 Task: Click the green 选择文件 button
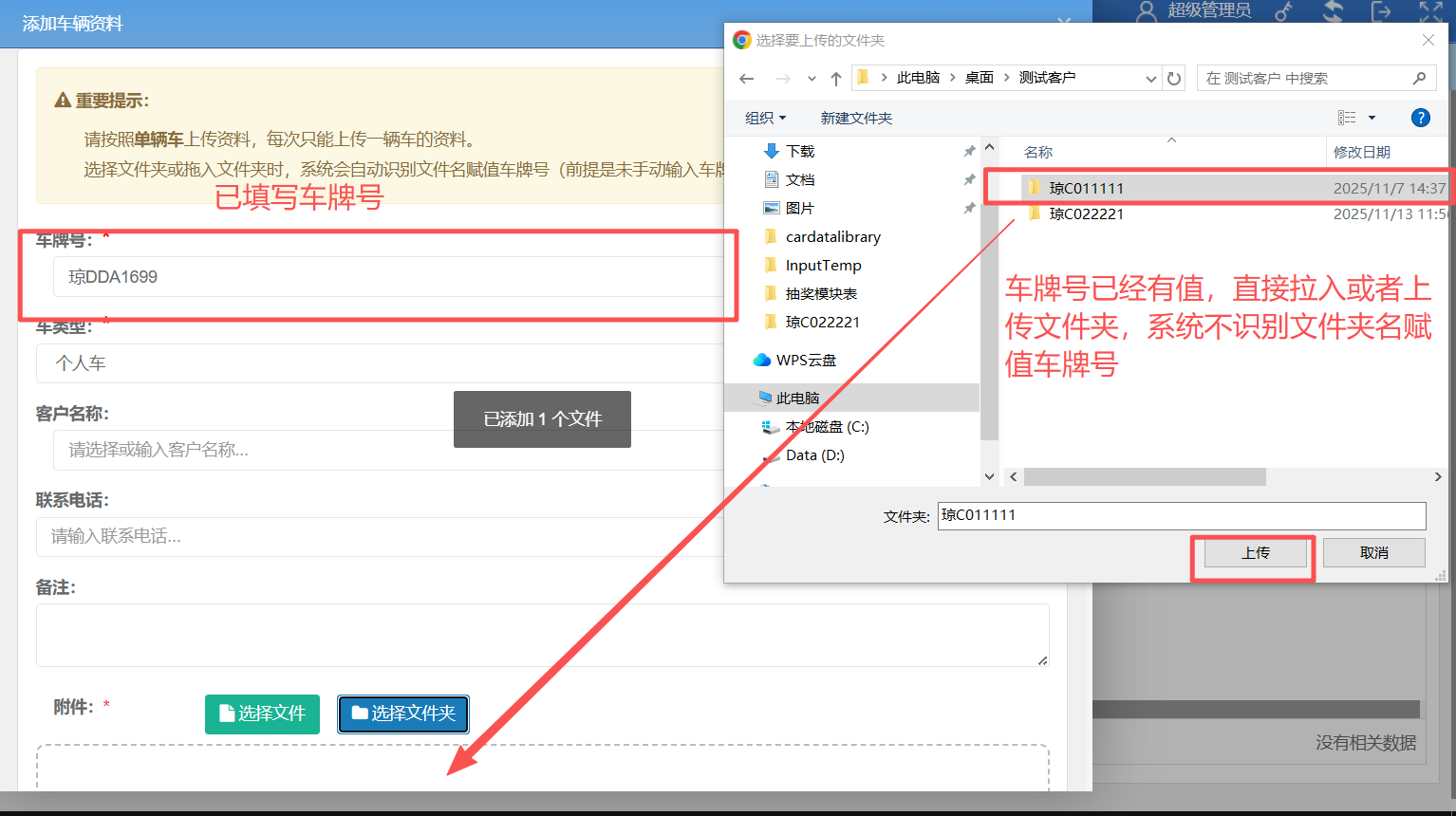(x=262, y=714)
